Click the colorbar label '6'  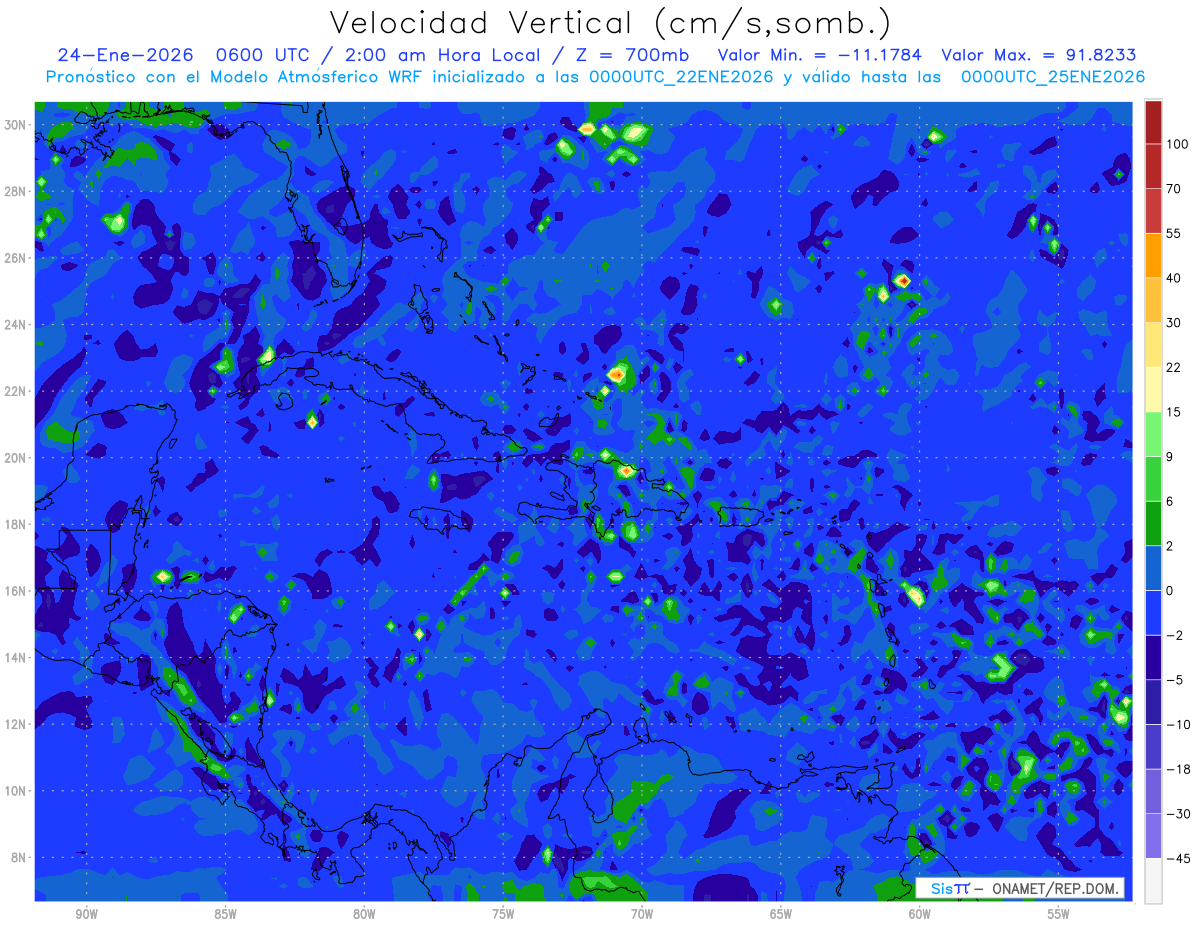[1169, 501]
